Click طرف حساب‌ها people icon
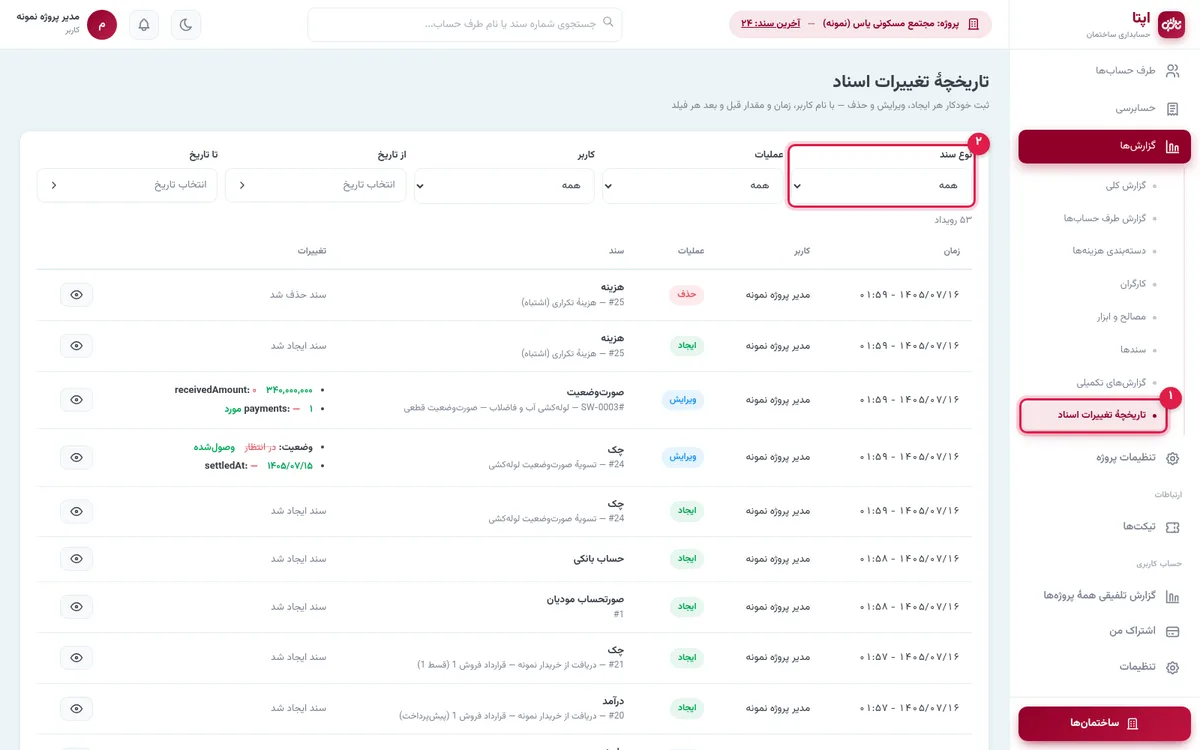The height and width of the screenshot is (750, 1200). [1173, 71]
